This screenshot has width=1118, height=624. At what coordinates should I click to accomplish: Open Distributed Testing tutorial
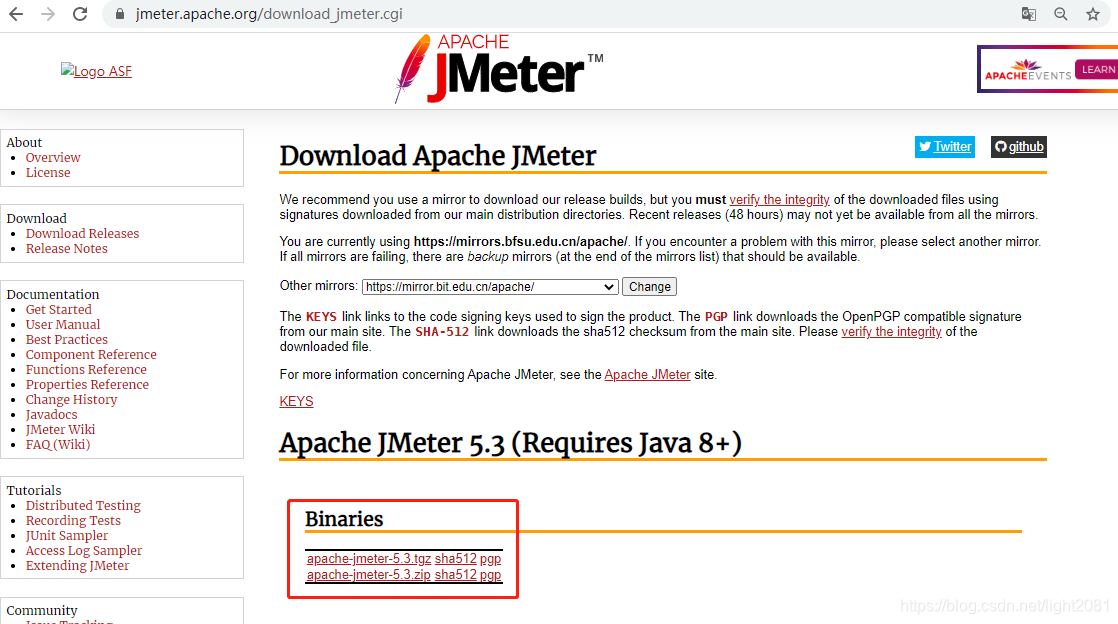click(83, 506)
